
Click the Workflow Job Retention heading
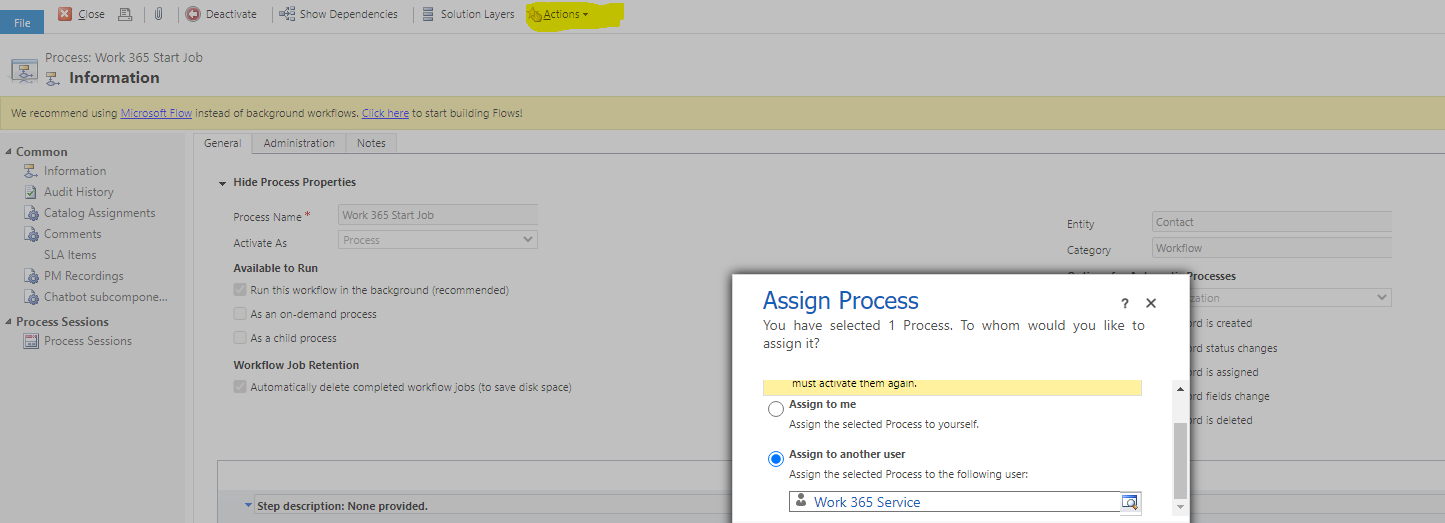tap(296, 365)
